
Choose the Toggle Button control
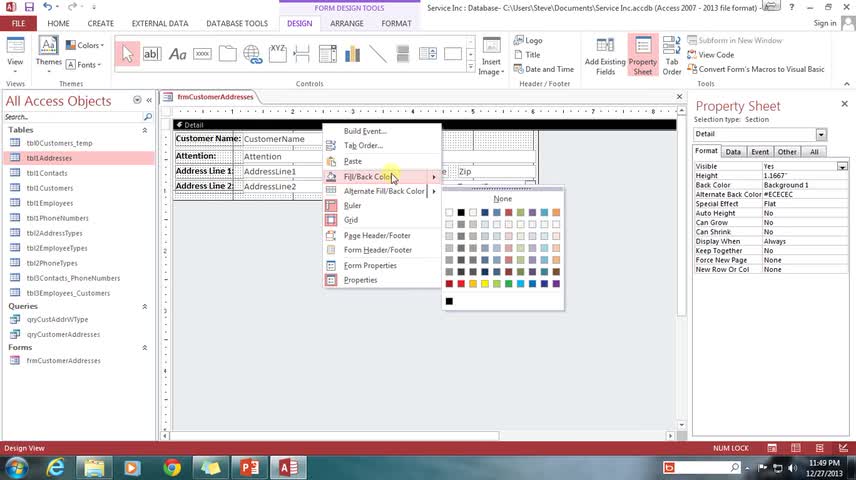tap(402, 54)
